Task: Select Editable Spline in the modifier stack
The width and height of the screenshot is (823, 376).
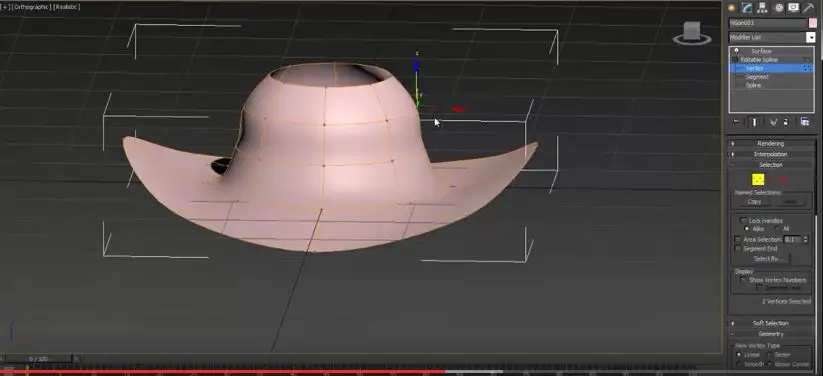Action: pos(759,59)
